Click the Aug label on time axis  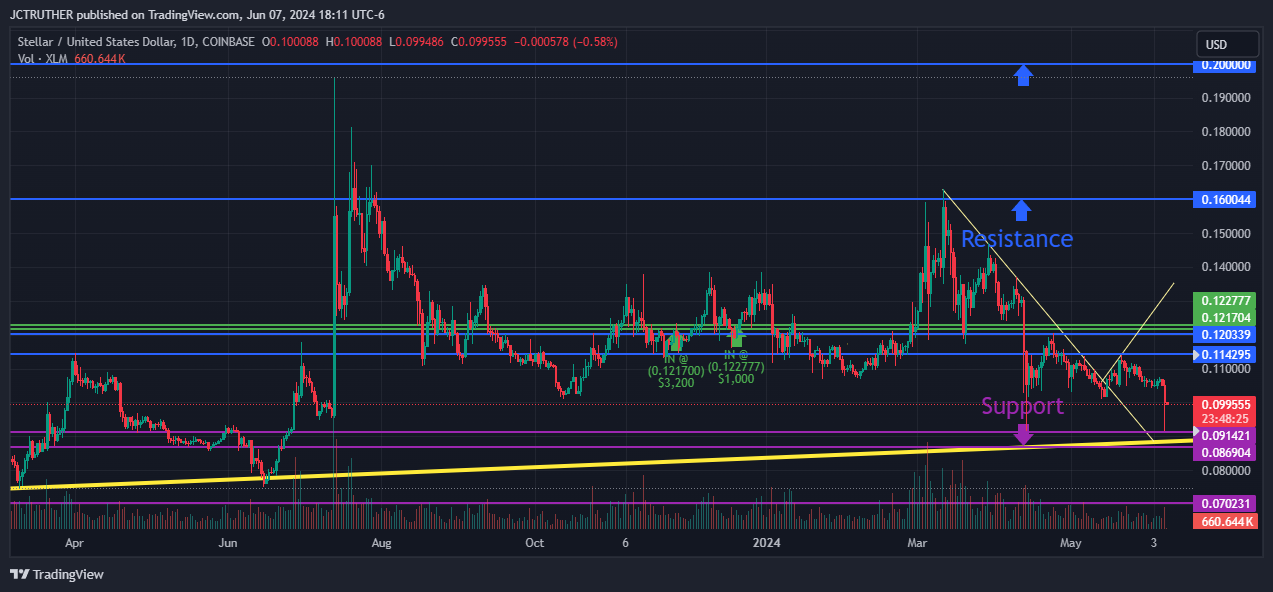point(382,543)
